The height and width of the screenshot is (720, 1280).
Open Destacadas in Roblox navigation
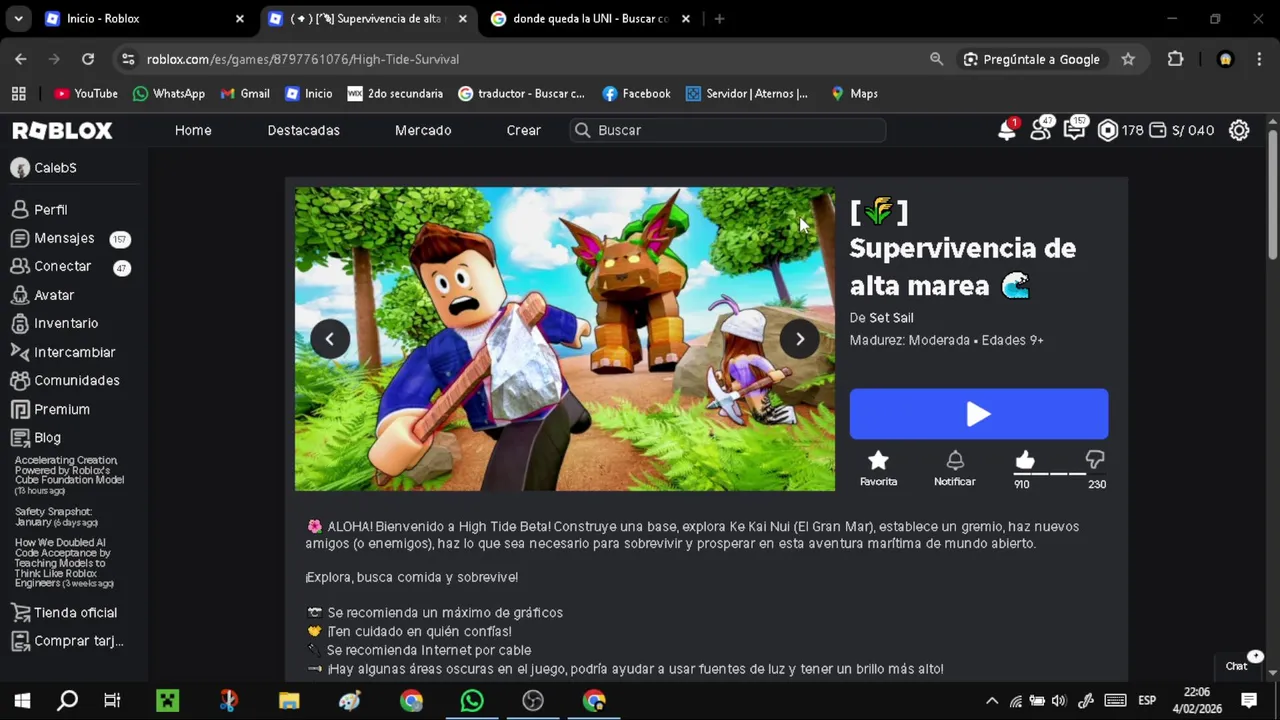click(x=303, y=130)
